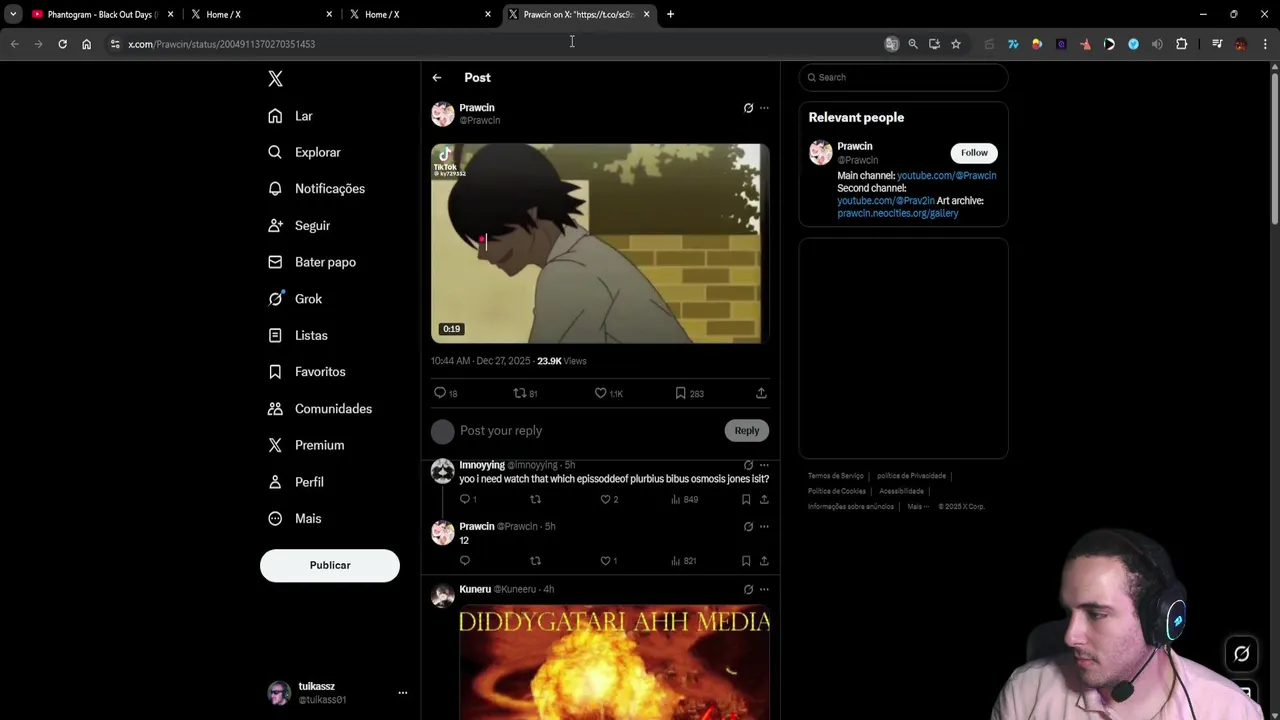This screenshot has width=1280, height=720.
Task: Open the Explorar search page
Action: [304, 152]
